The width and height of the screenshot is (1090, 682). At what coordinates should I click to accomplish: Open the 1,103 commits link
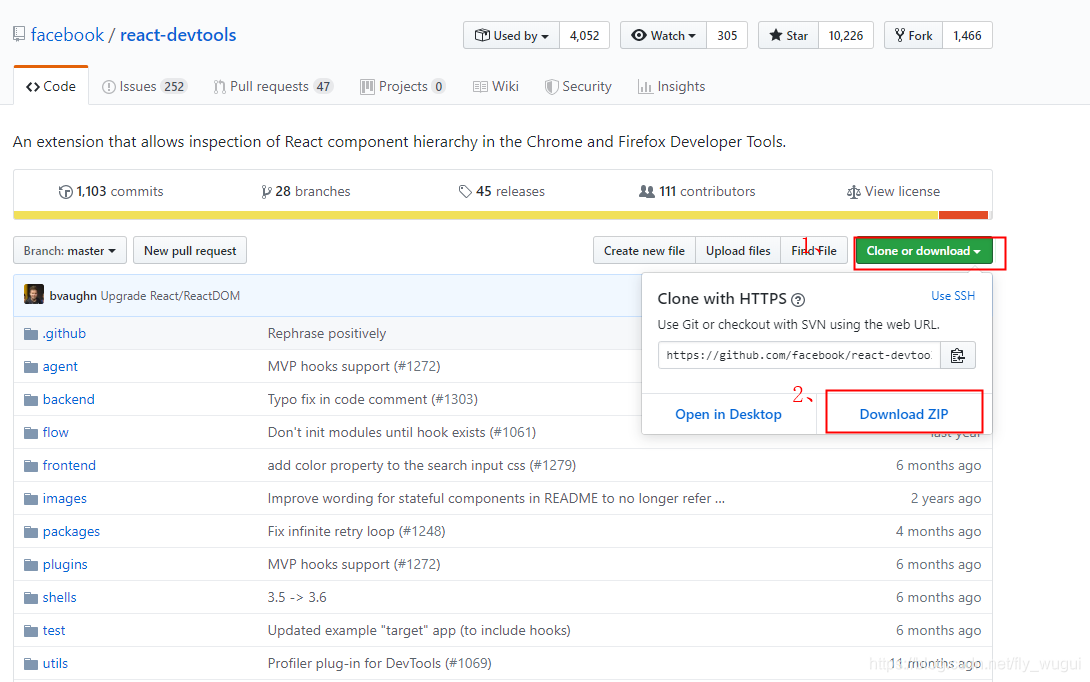click(x=111, y=191)
